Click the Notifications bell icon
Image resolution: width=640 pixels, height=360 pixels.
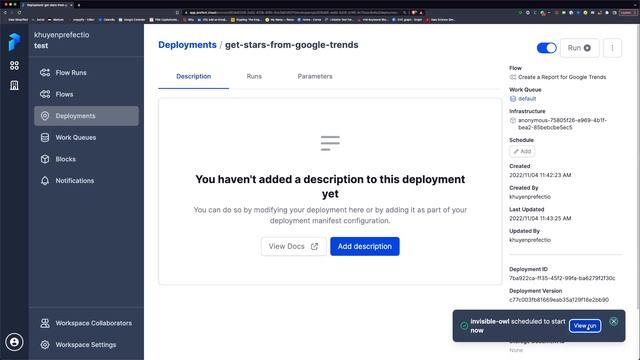45,180
